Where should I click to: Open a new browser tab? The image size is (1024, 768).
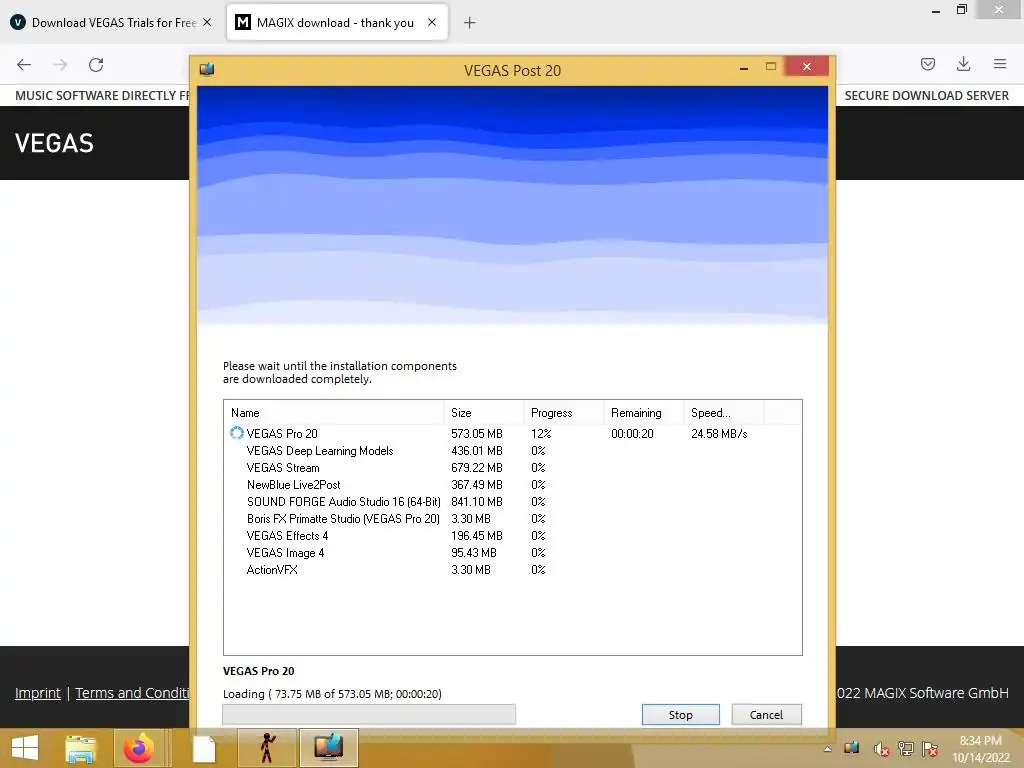[470, 23]
